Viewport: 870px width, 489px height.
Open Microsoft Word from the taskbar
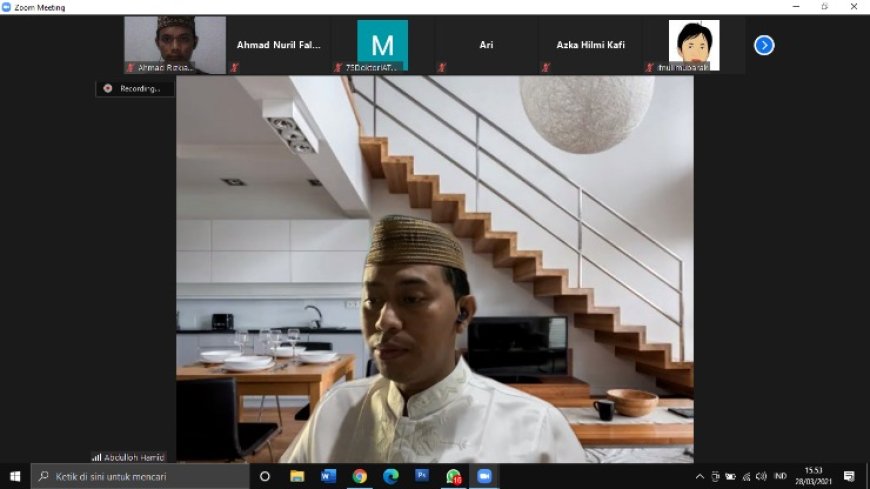click(x=328, y=476)
